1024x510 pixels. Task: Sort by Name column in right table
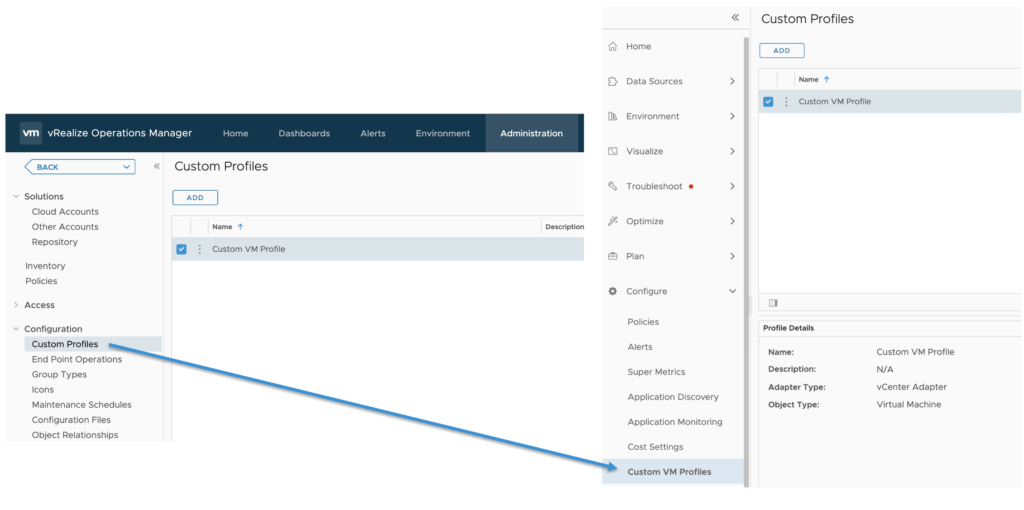coord(809,79)
